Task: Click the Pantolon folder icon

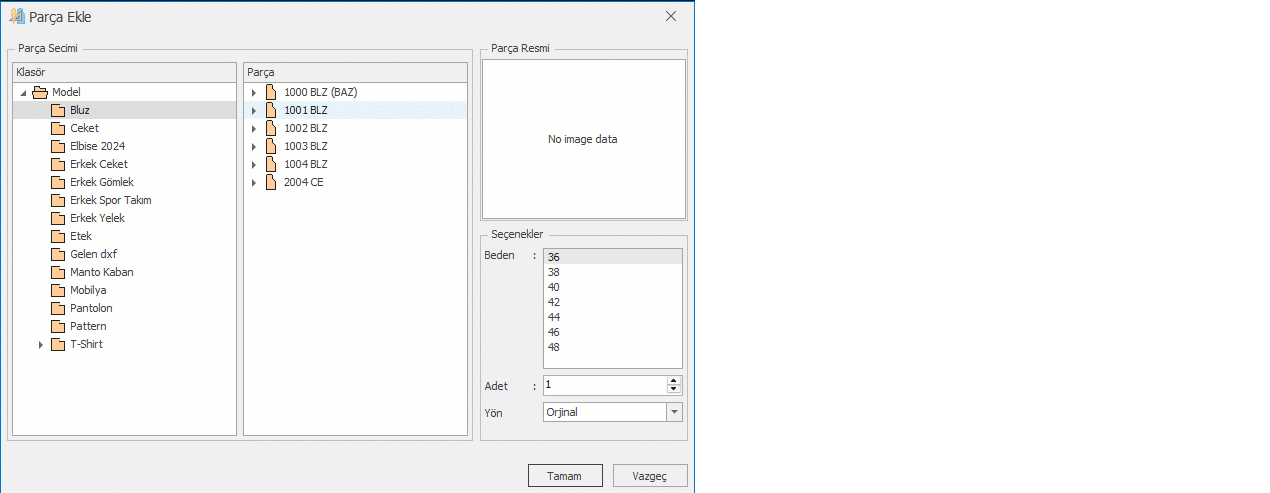Action: 58,308
